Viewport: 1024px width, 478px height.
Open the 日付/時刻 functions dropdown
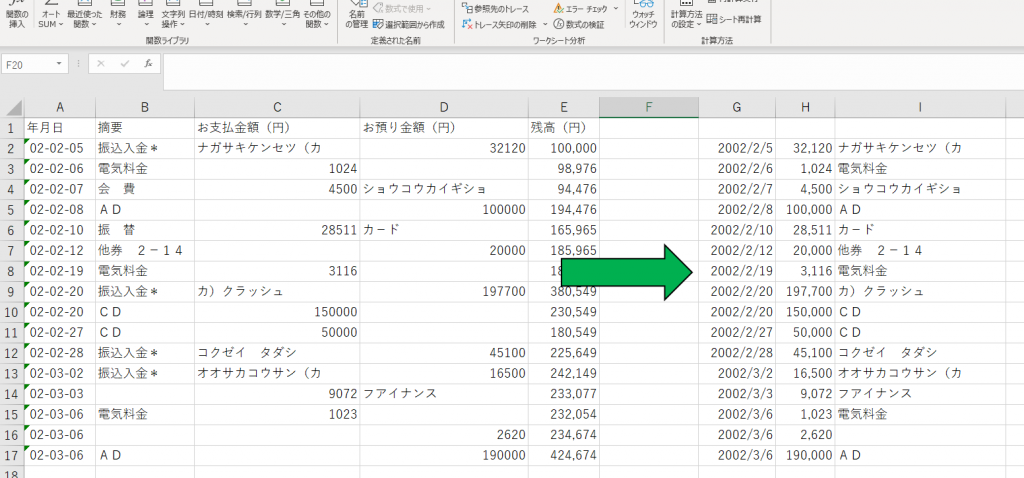click(x=205, y=19)
